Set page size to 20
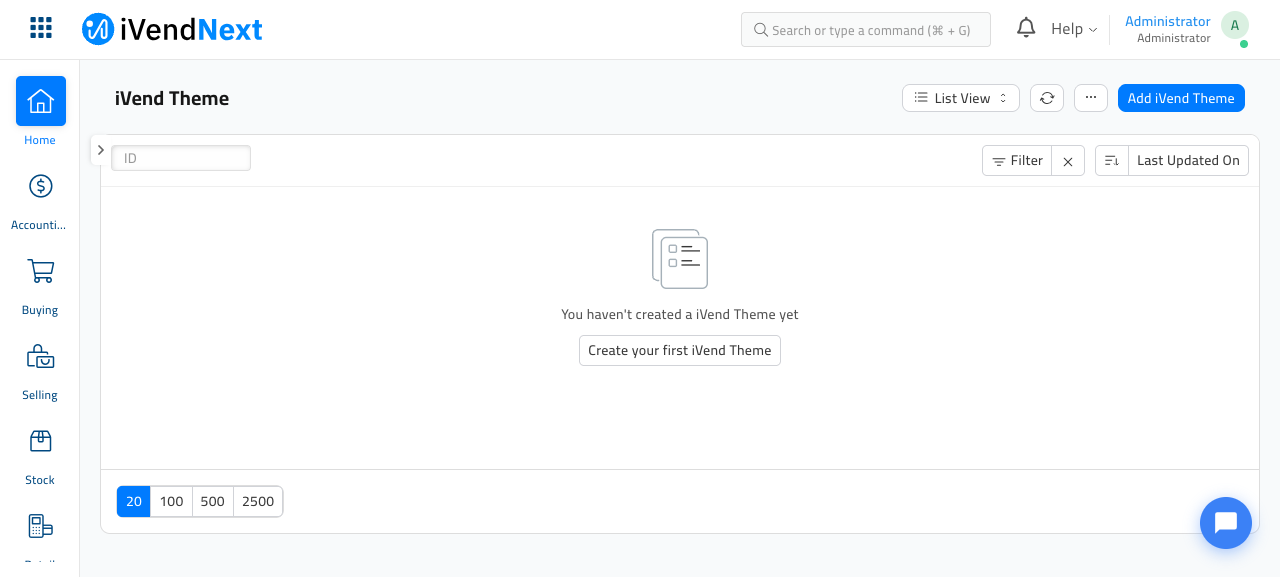 coord(134,502)
